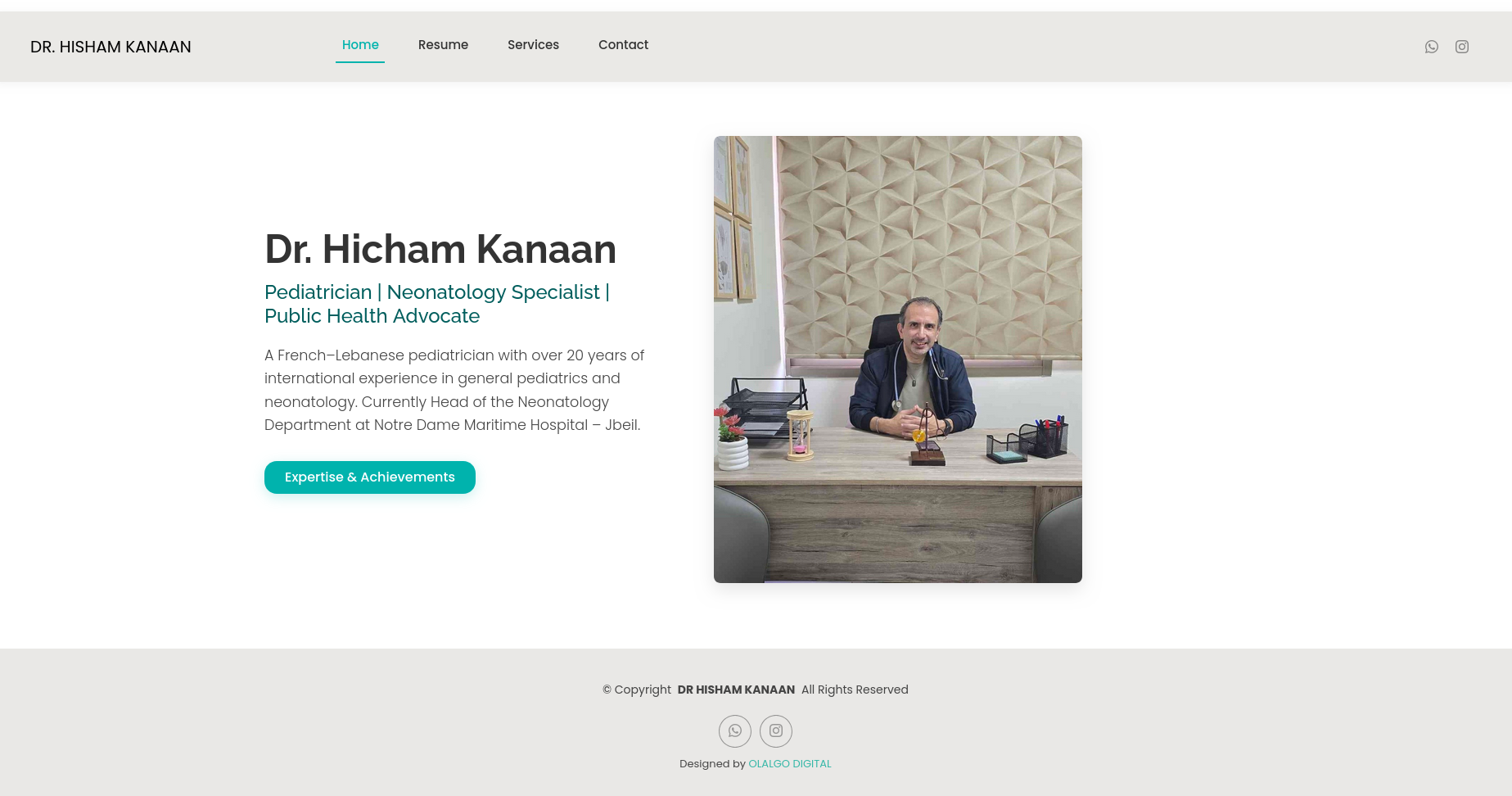Open the Instagram icon in the header

click(1461, 47)
